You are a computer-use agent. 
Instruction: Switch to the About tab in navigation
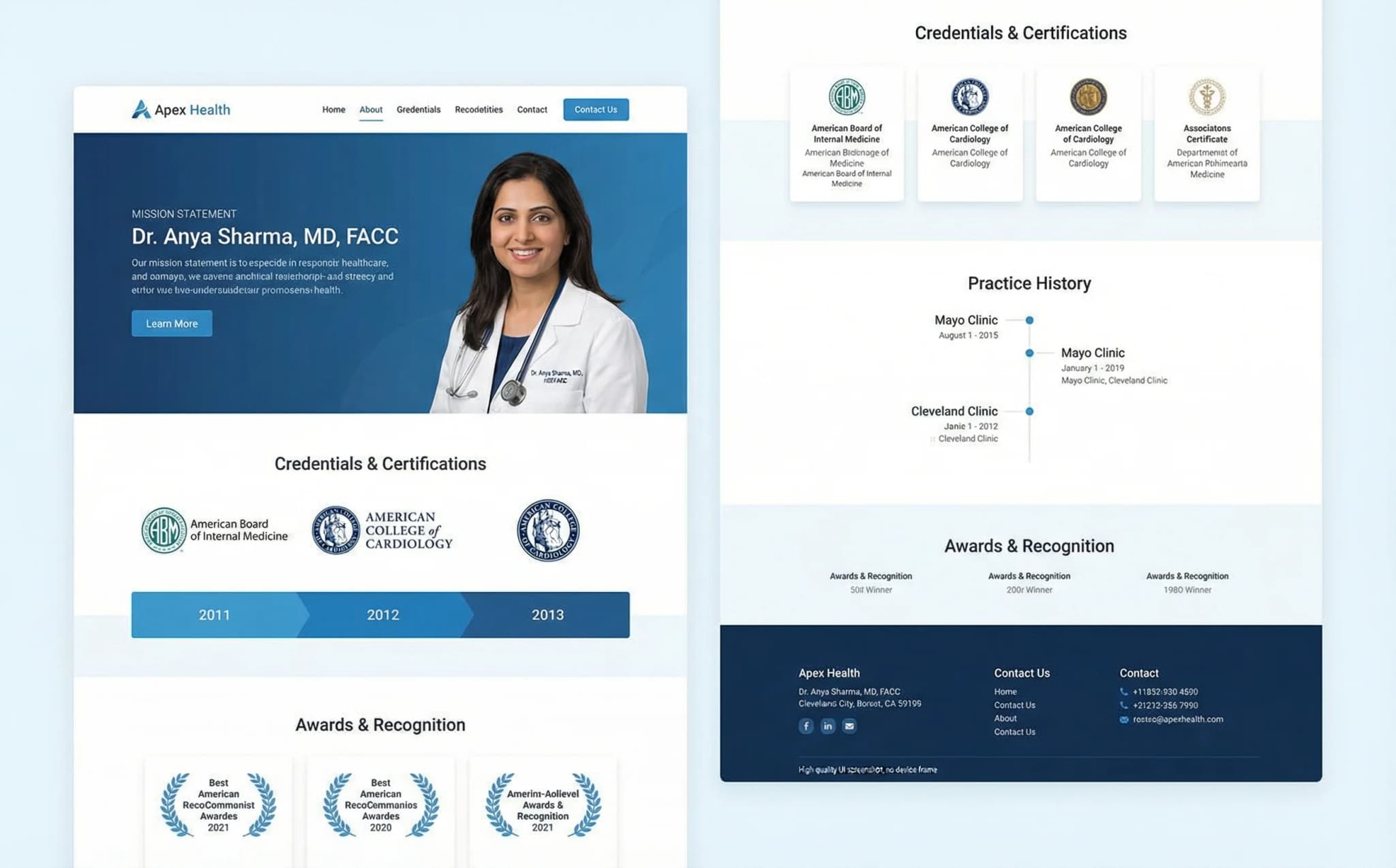[x=371, y=109]
